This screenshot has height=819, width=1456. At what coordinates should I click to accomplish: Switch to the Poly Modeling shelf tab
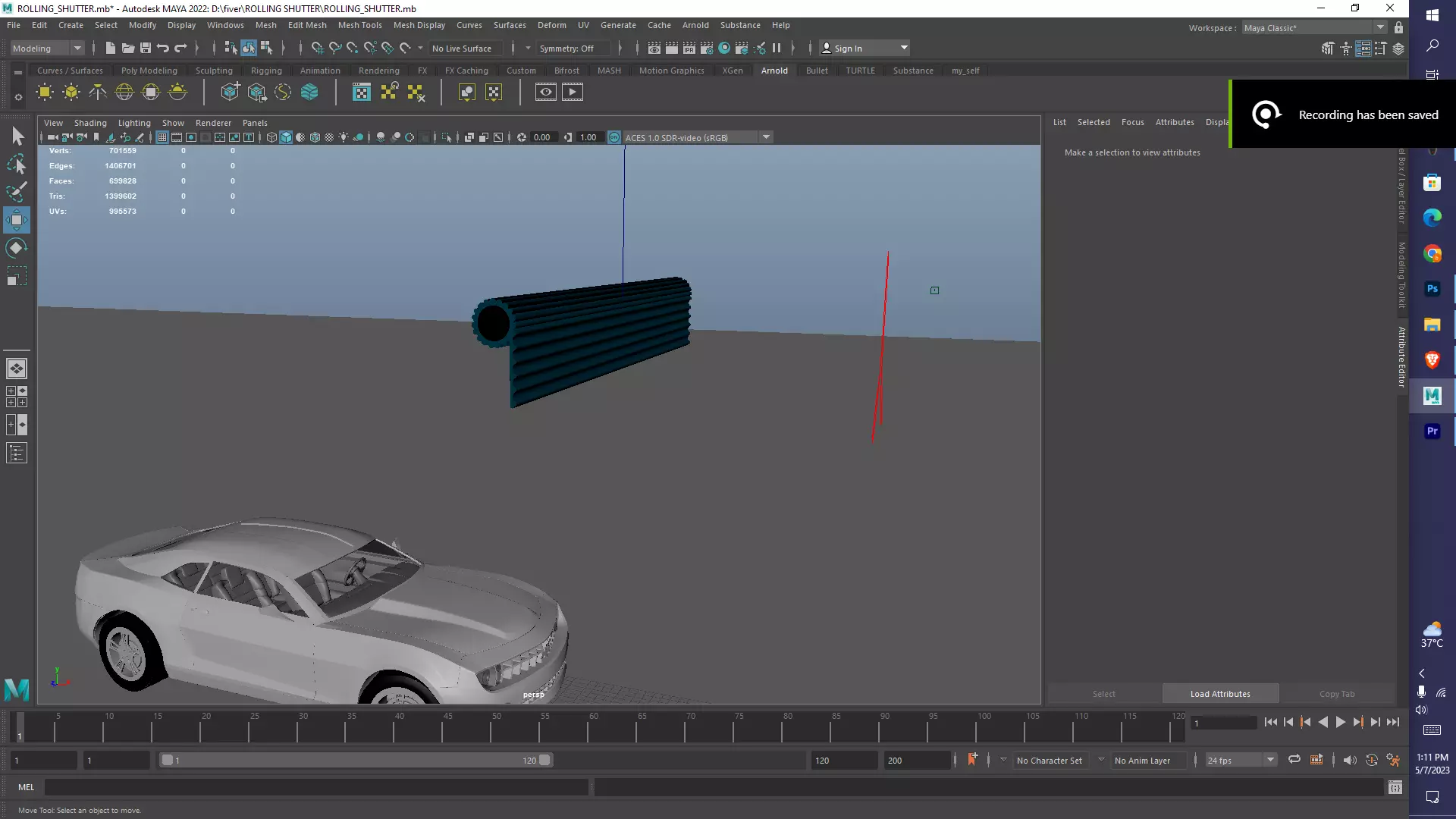(x=149, y=71)
